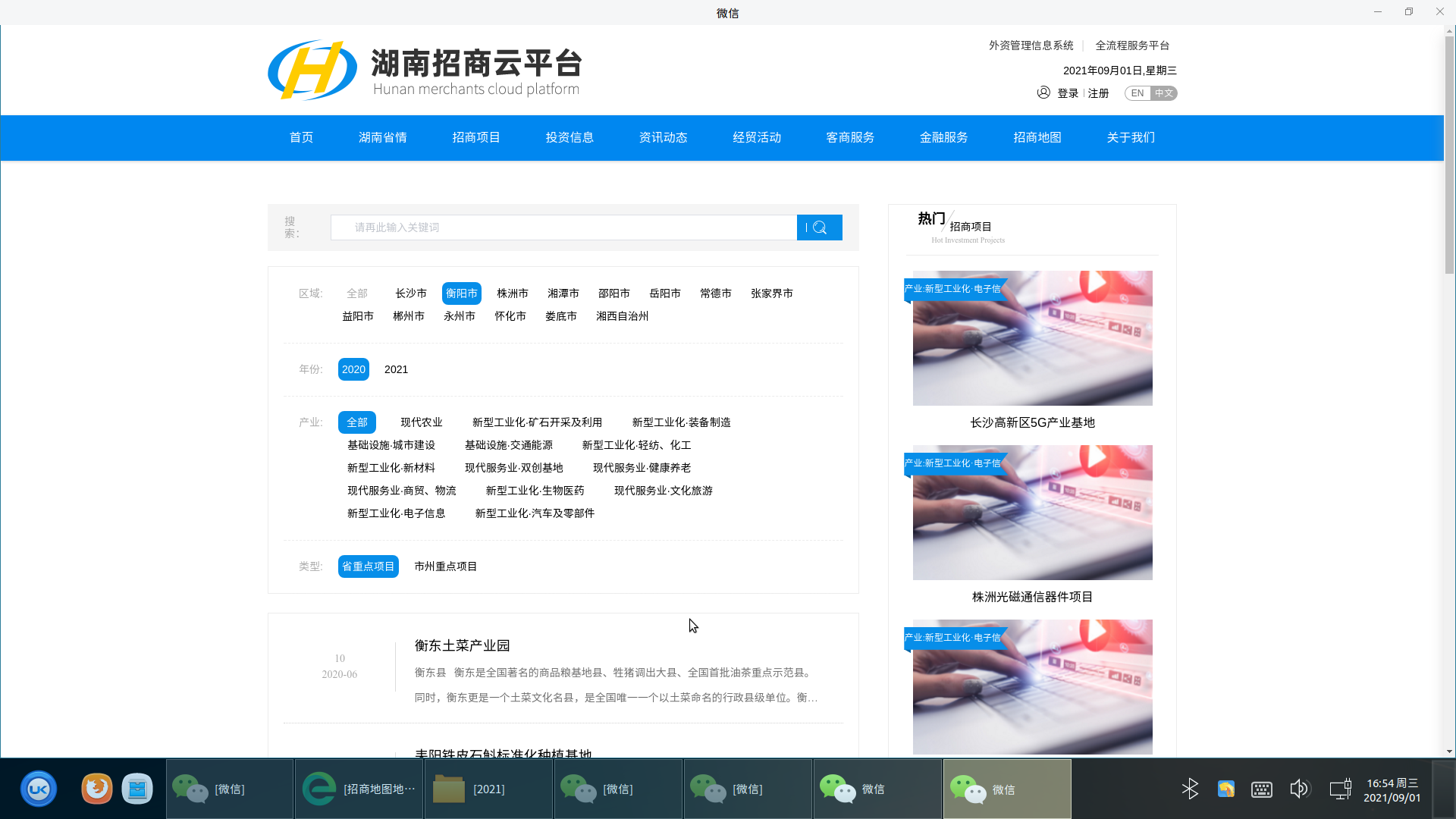Select 郴州市 region filter

click(409, 316)
